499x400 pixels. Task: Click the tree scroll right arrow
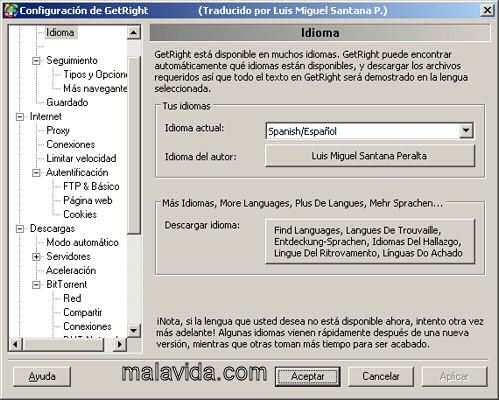point(120,344)
